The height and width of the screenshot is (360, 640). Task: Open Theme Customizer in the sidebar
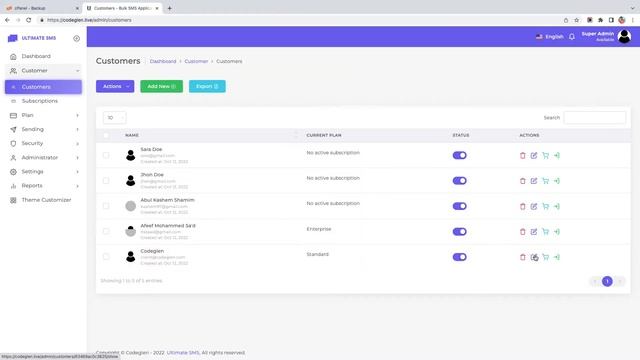(x=43, y=200)
